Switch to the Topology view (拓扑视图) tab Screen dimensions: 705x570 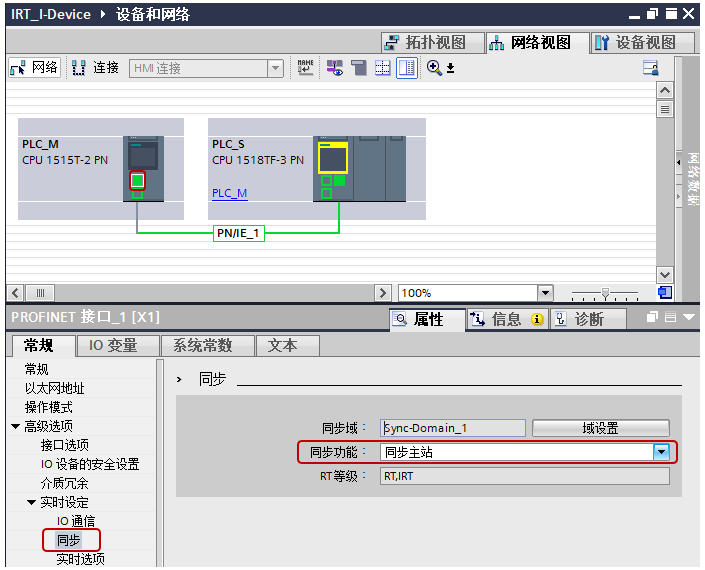coord(433,43)
